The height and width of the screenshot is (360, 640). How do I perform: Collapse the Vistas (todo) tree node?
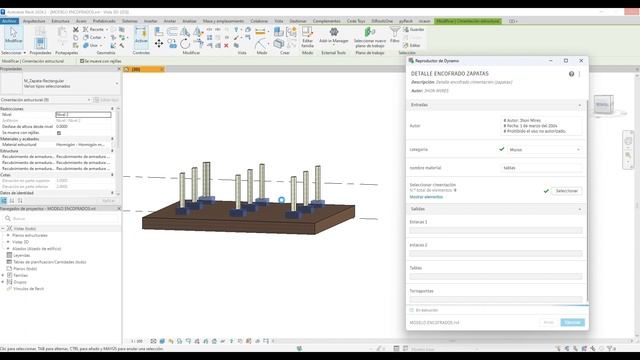point(3,229)
